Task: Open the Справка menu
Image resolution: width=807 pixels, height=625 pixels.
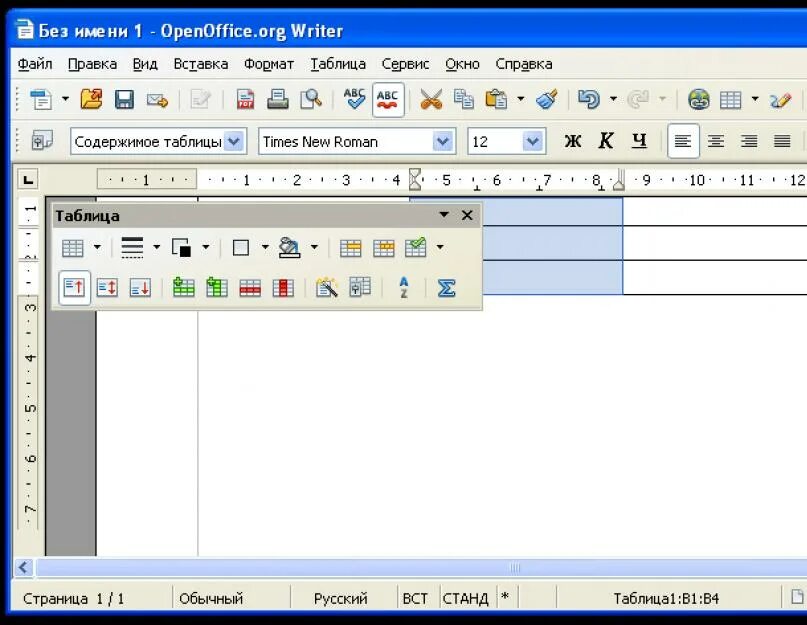Action: [524, 64]
